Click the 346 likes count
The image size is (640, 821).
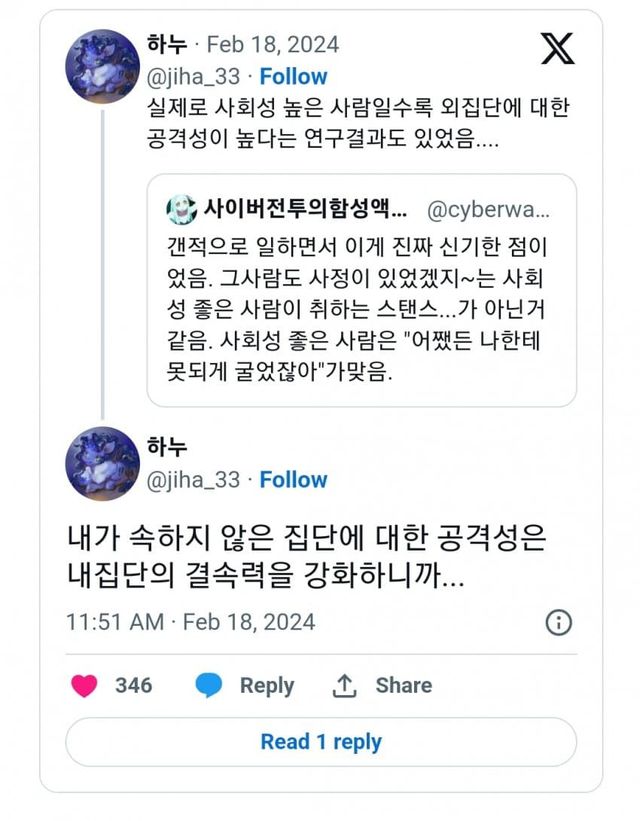click(x=134, y=685)
